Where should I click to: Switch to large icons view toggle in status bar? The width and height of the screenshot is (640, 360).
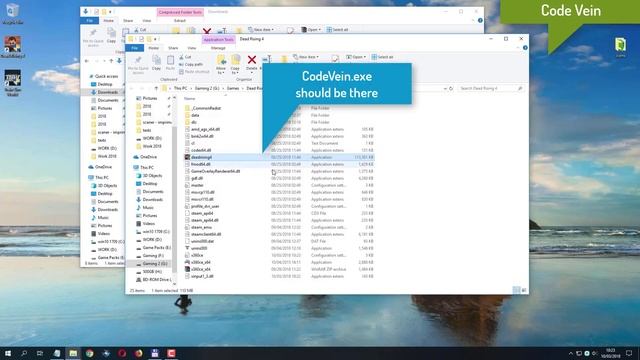click(524, 290)
